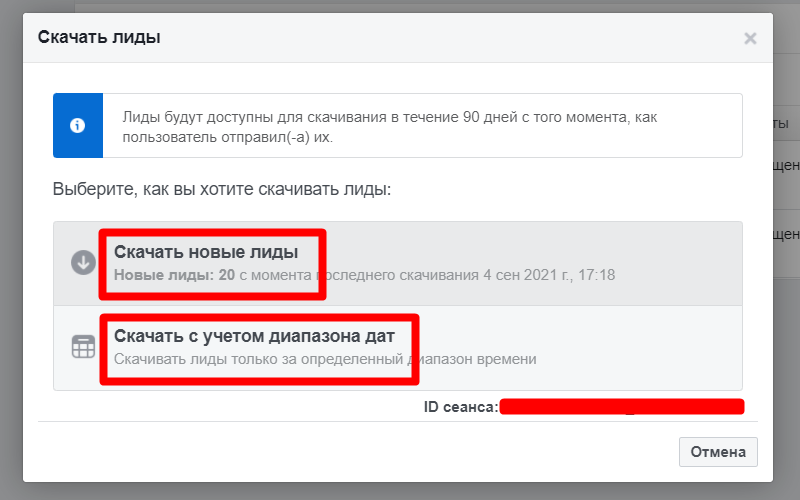
Task: Click the Выберите, как вы хотите скачивать prompt
Action: (x=221, y=188)
